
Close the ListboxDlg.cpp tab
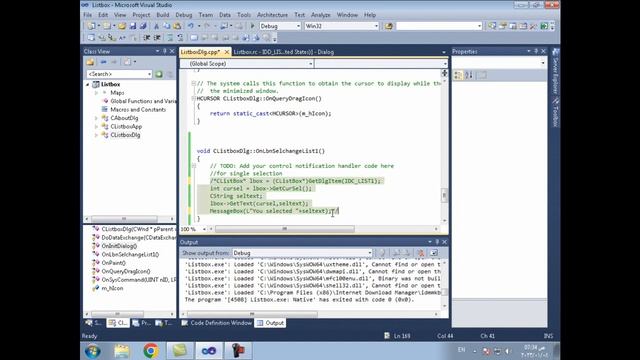pyautogui.click(x=227, y=52)
